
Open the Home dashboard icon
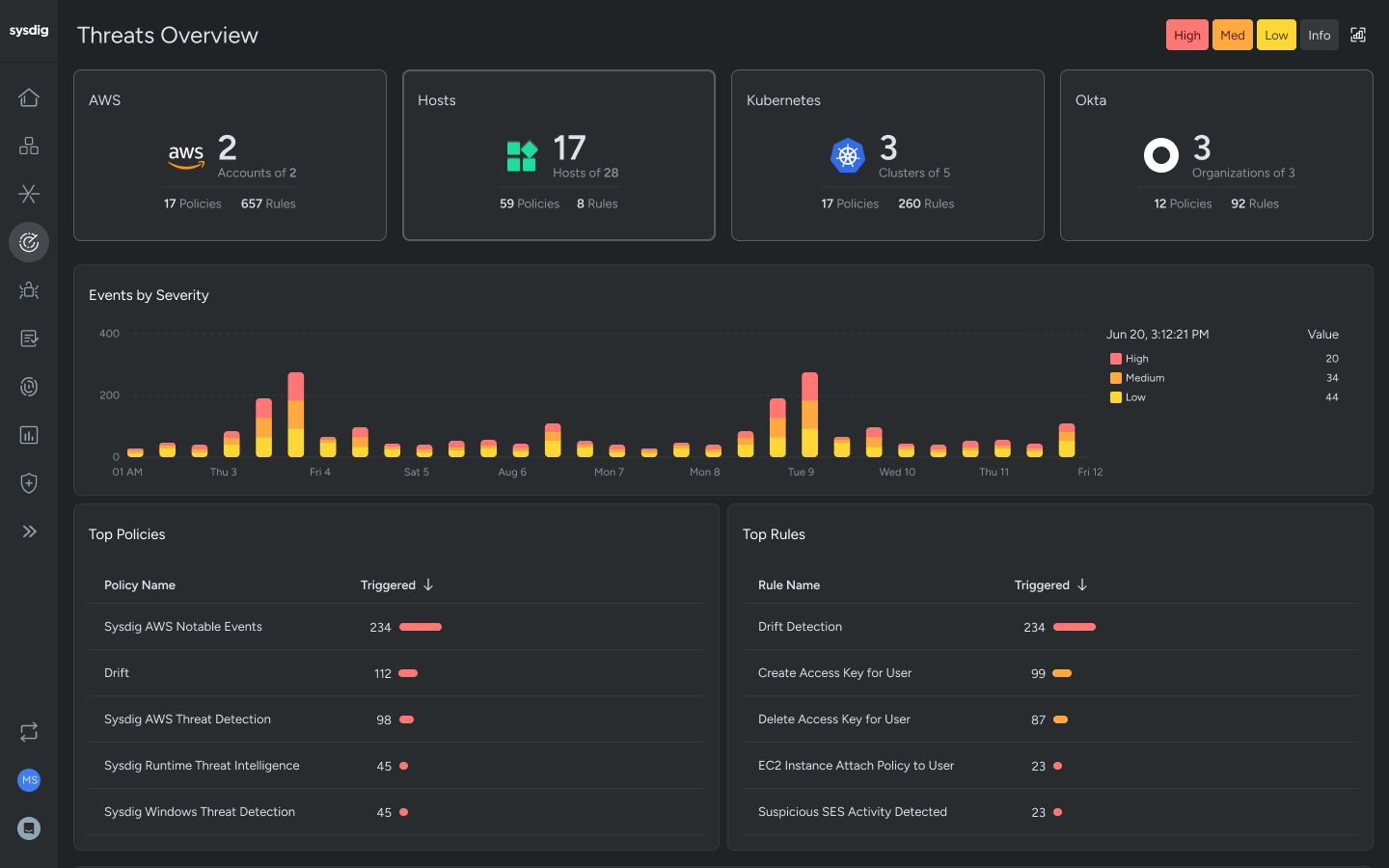[x=29, y=97]
